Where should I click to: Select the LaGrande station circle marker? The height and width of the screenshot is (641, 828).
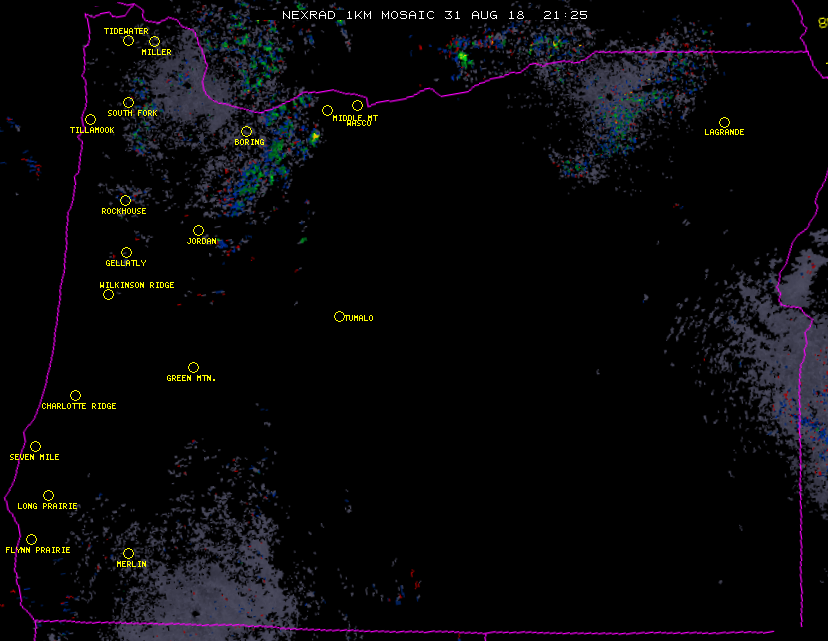coord(724,123)
